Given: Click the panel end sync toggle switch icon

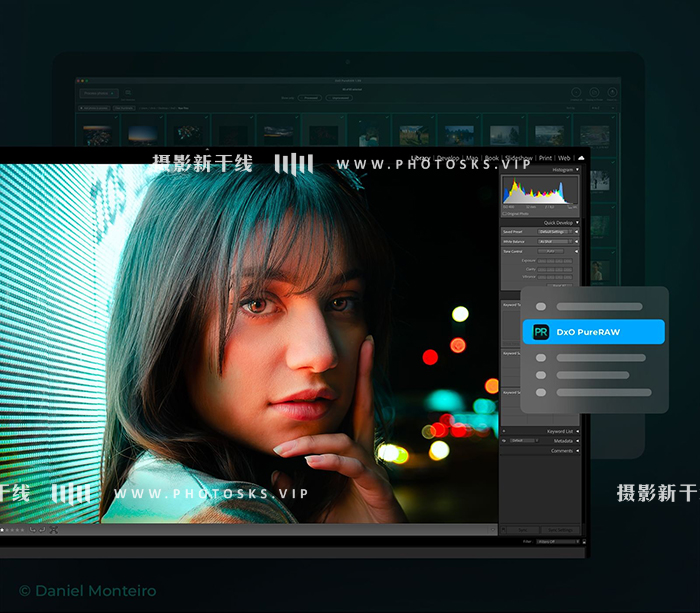Looking at the screenshot, I should coord(504,530).
